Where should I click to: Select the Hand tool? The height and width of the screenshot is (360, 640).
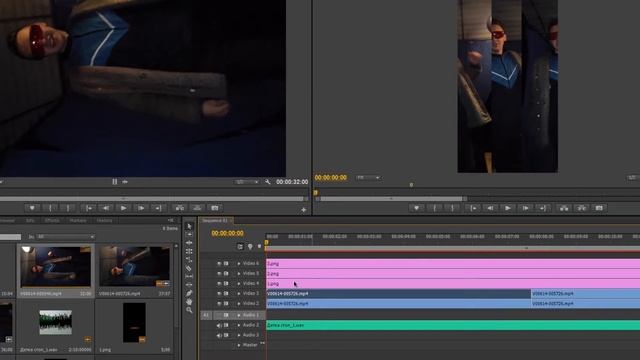[x=189, y=302]
